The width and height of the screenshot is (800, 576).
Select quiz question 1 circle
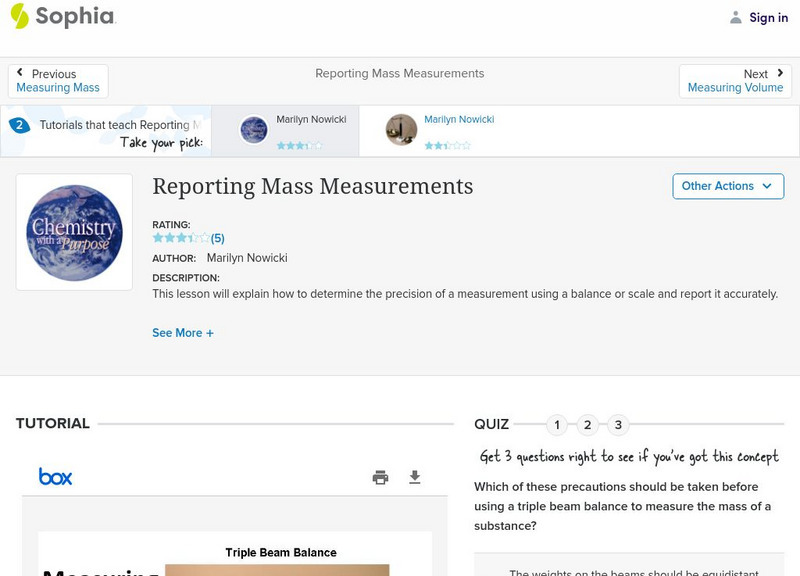pyautogui.click(x=557, y=425)
